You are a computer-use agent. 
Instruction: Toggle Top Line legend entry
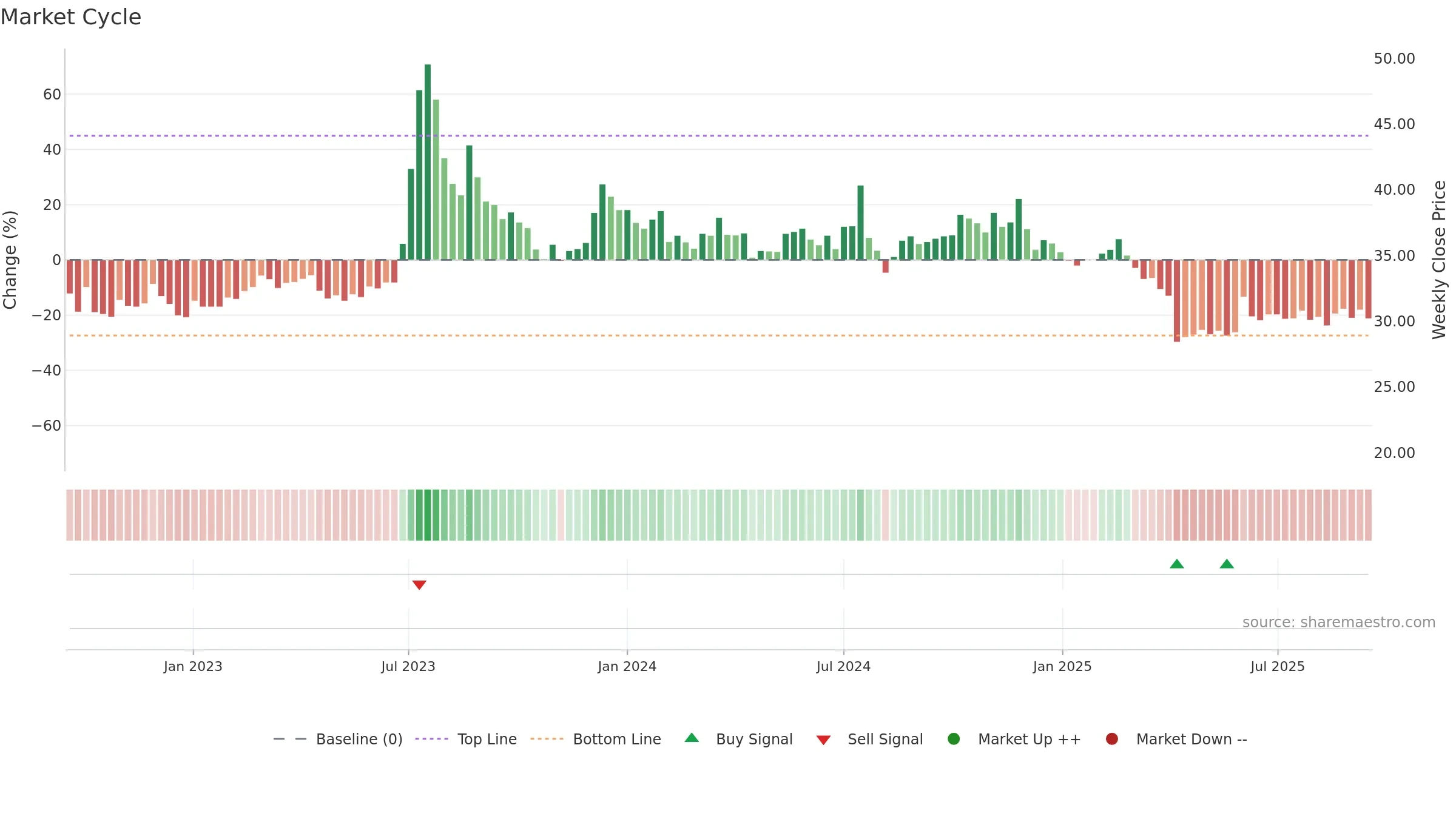466,739
